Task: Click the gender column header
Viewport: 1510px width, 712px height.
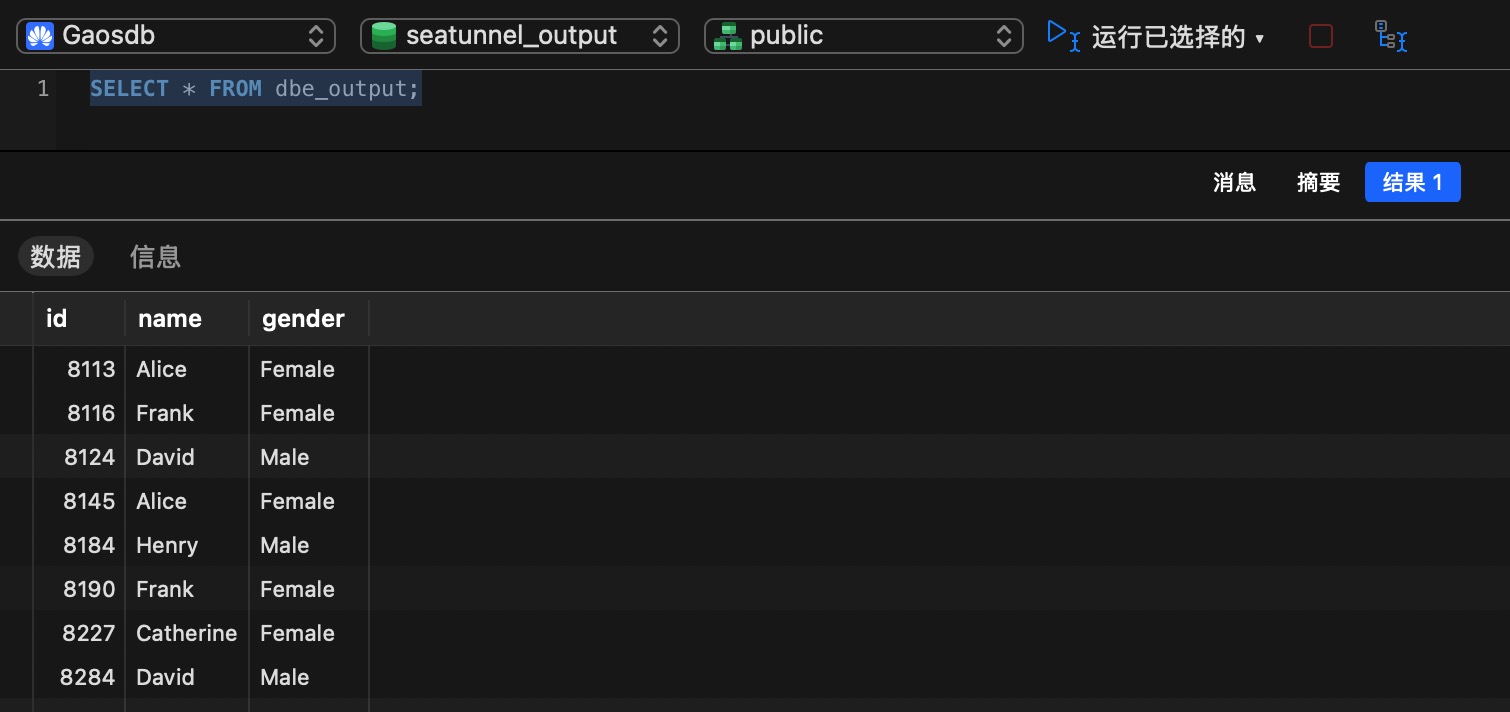Action: tap(303, 319)
